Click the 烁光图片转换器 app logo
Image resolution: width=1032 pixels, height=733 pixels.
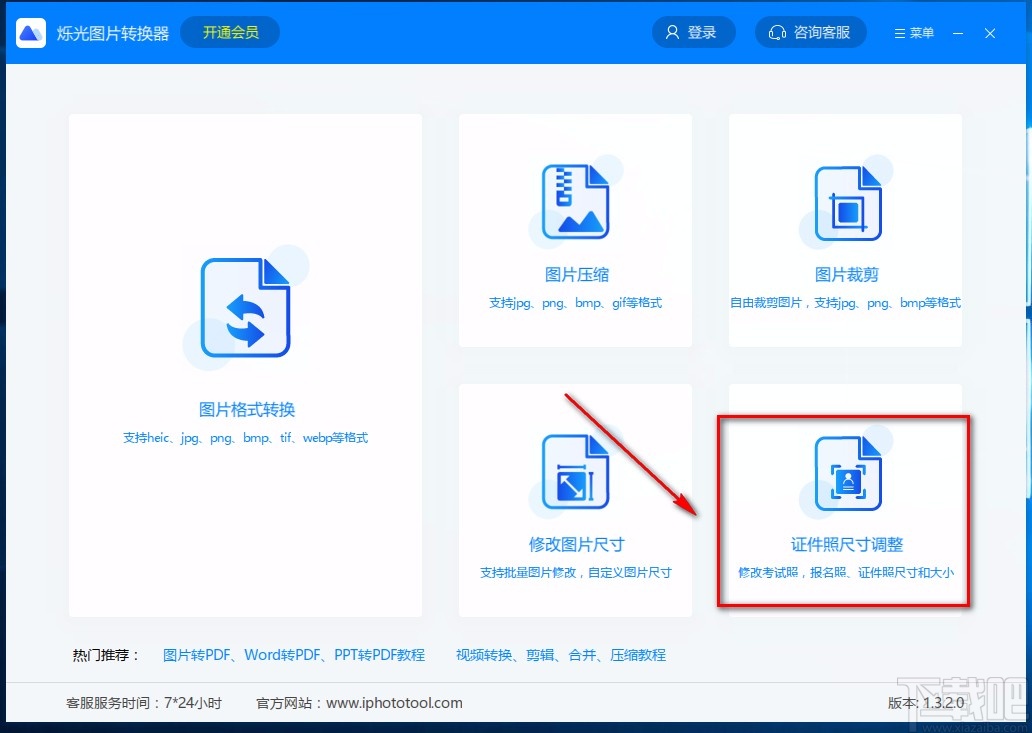coord(30,31)
